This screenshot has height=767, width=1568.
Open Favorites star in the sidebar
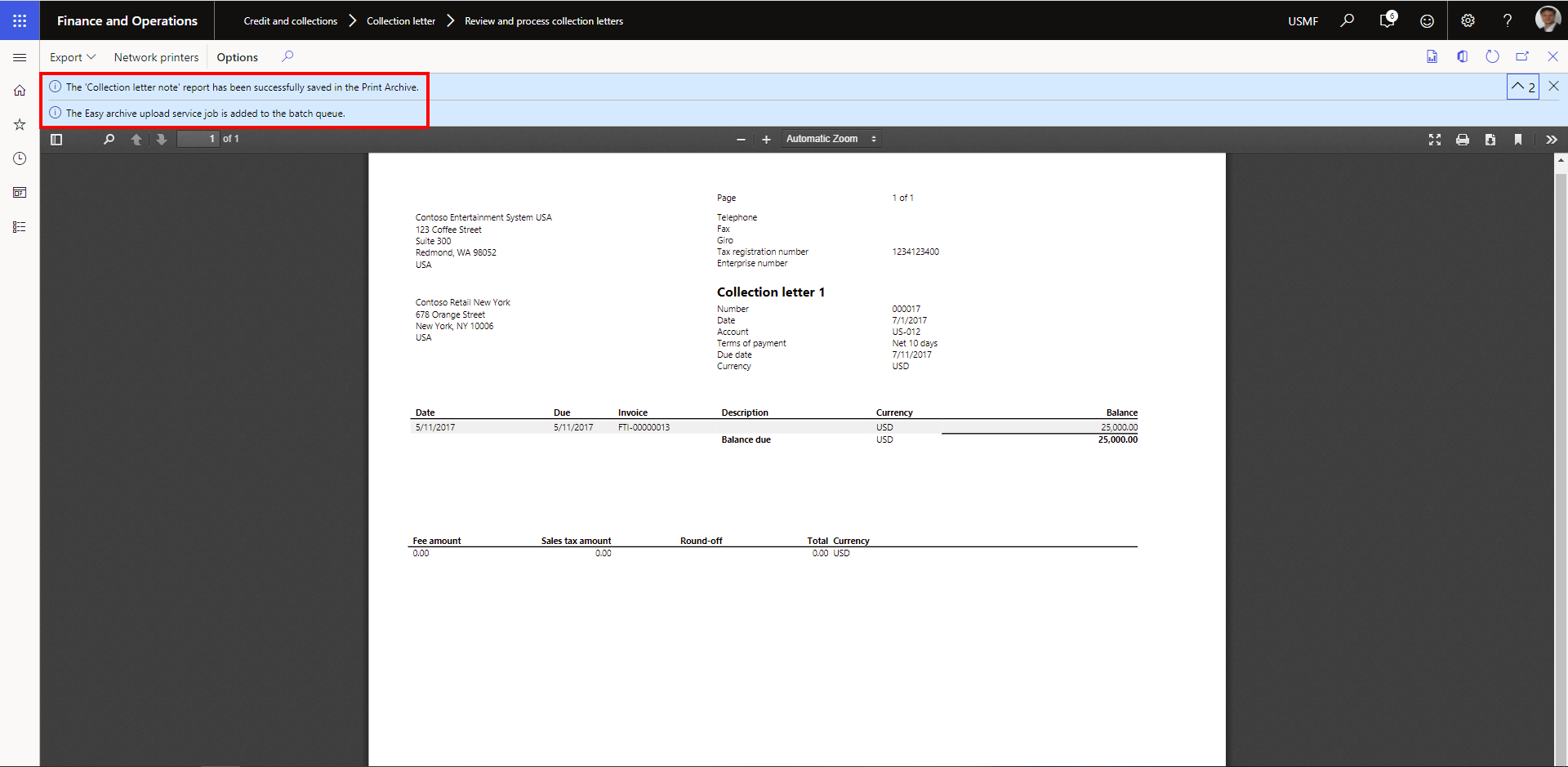click(x=20, y=124)
